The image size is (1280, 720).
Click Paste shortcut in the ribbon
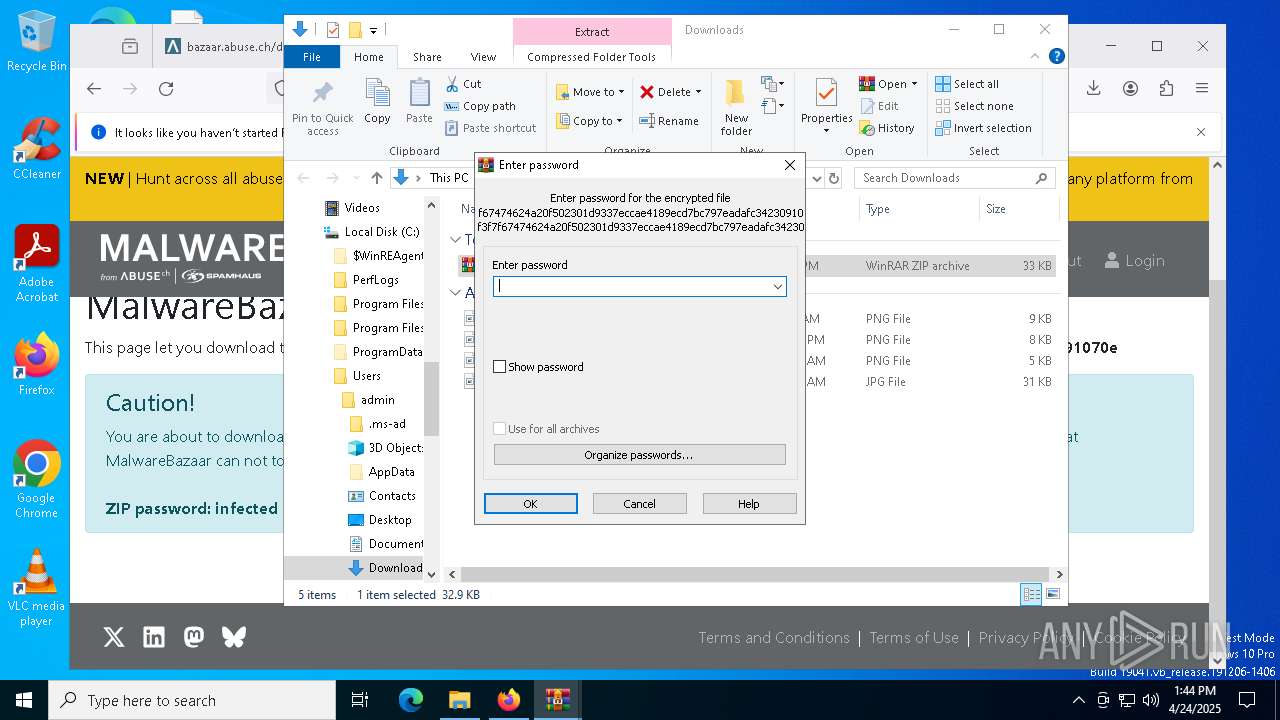490,128
